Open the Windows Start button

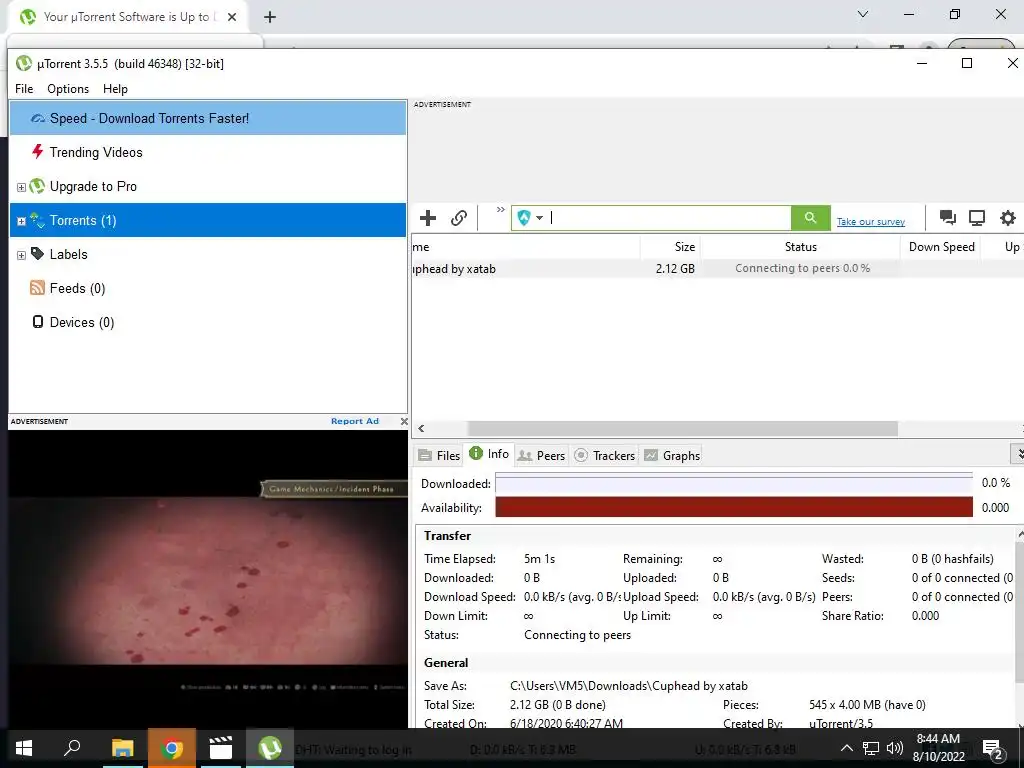coord(24,748)
